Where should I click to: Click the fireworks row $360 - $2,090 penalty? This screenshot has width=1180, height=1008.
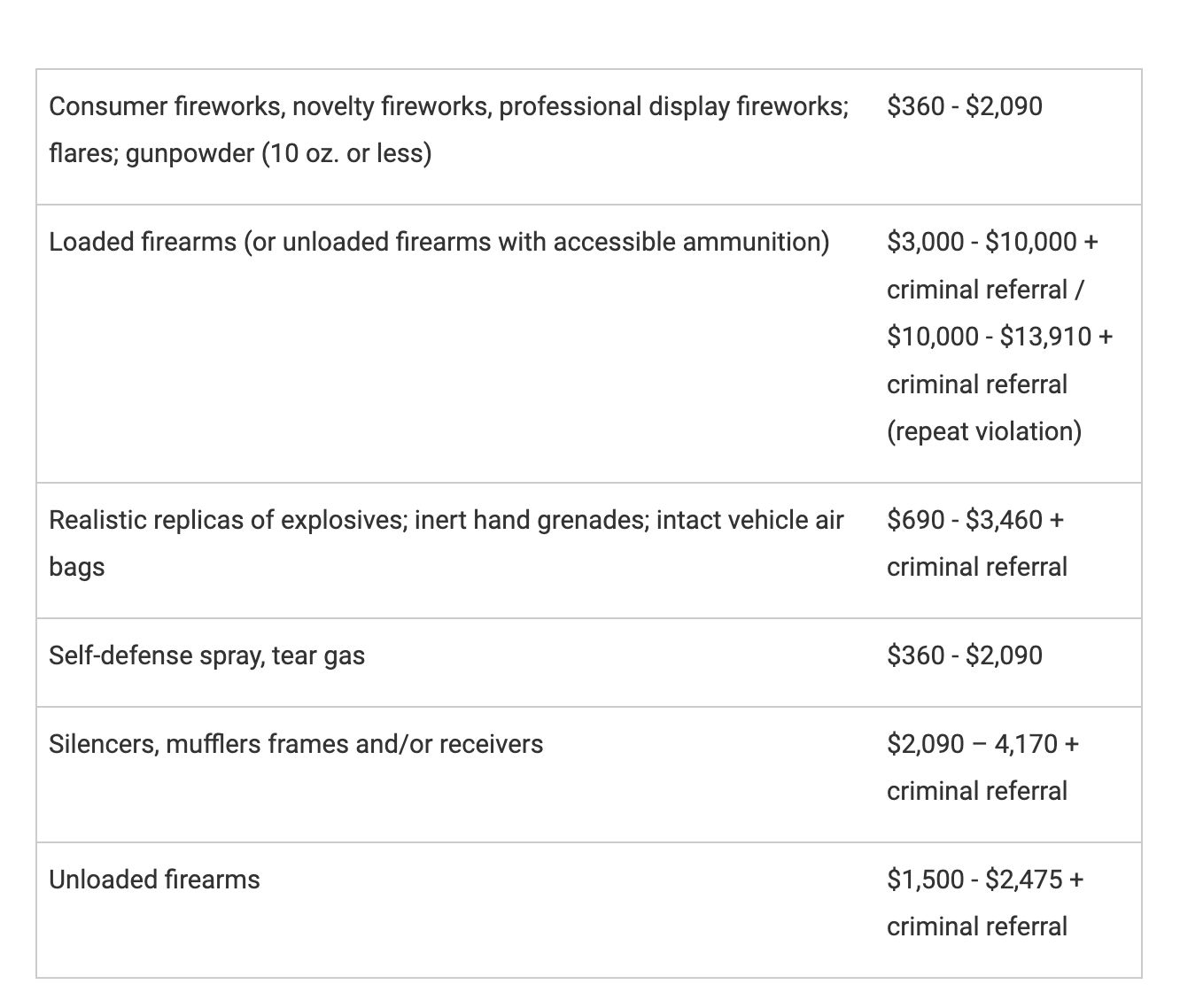click(x=964, y=106)
